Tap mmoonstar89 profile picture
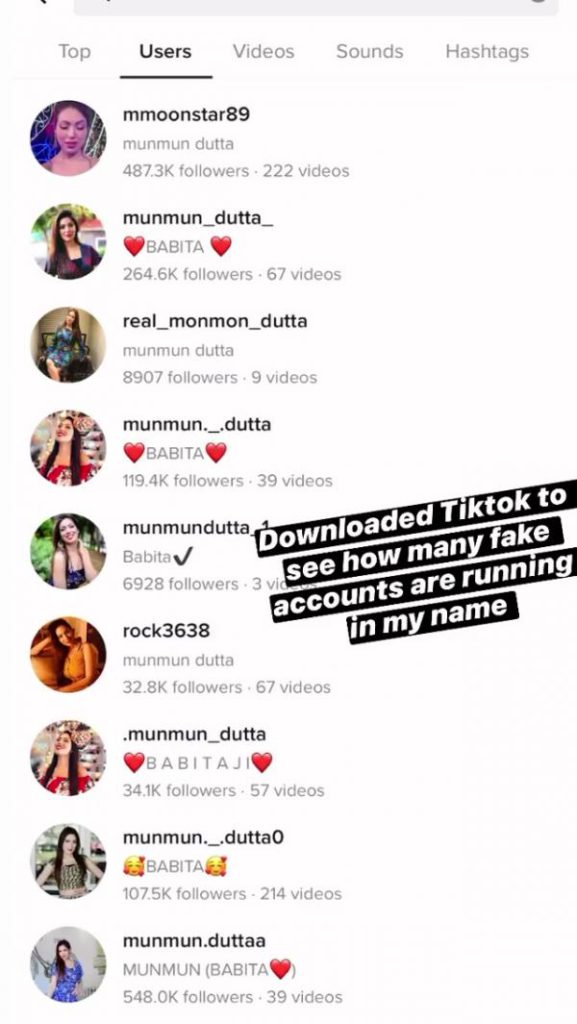Image resolution: width=577 pixels, height=1024 pixels. tap(68, 138)
